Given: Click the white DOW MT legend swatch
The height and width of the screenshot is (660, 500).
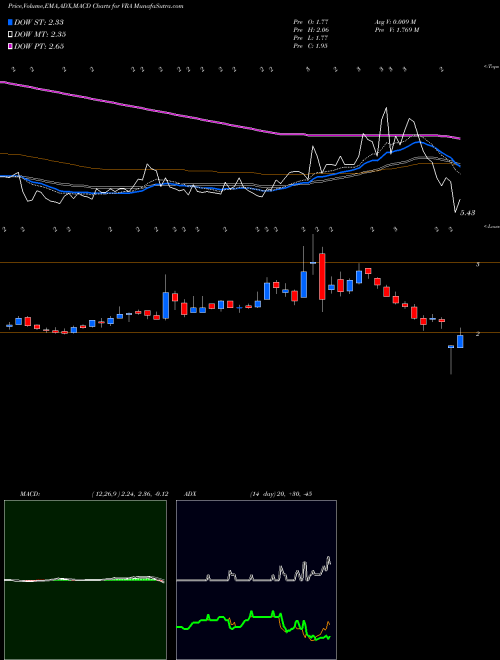Looking at the screenshot, I should pyautogui.click(x=10, y=35).
